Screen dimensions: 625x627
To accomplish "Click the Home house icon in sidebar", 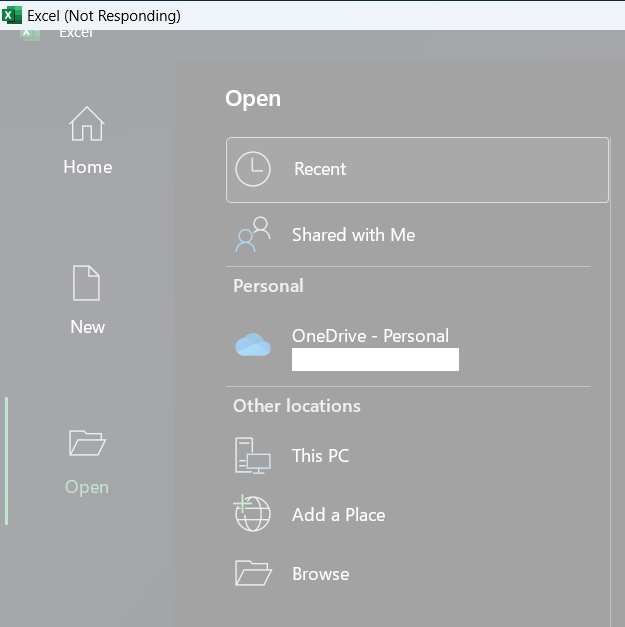I will point(87,125).
